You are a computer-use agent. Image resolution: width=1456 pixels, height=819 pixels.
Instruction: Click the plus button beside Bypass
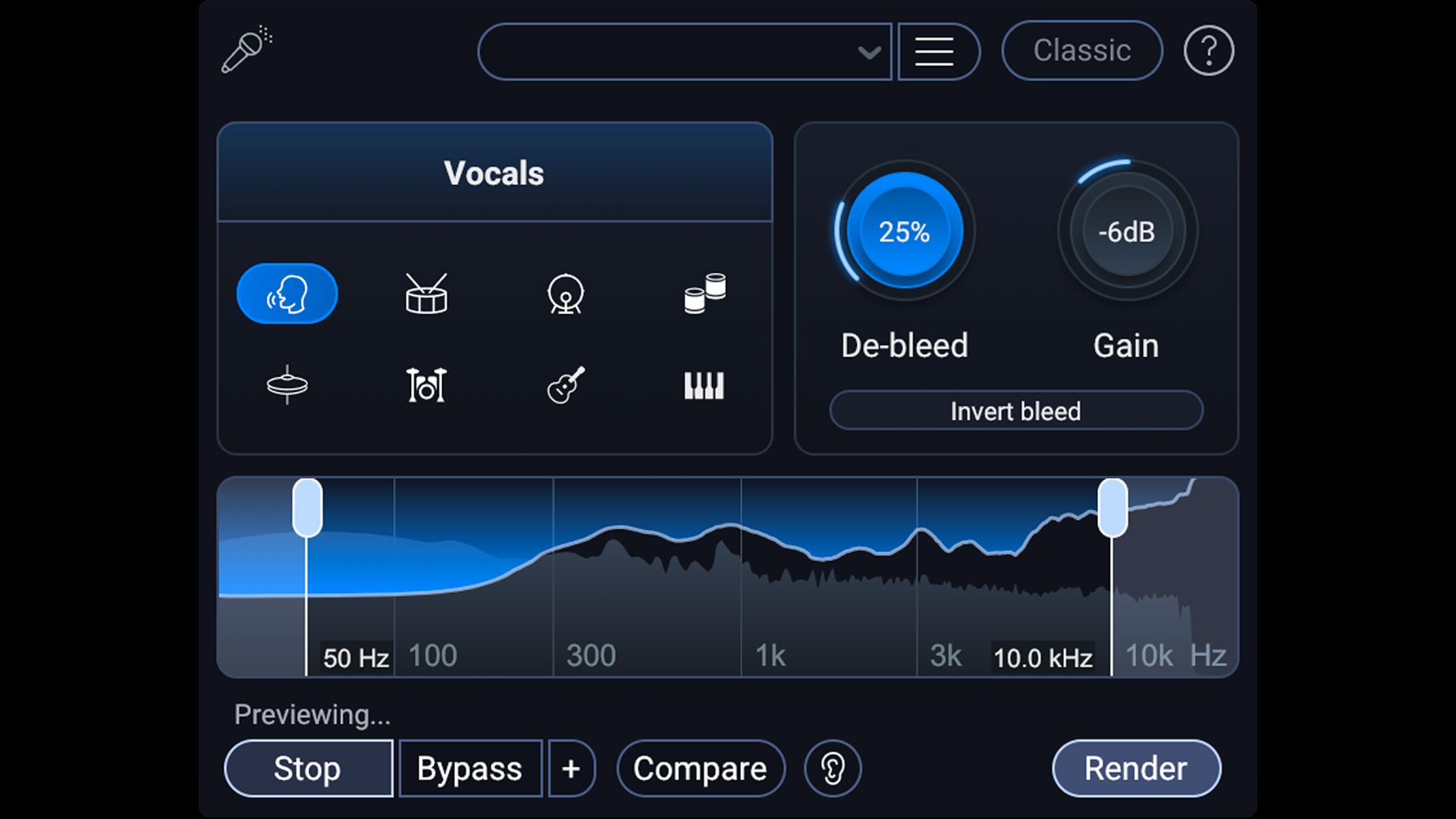pos(571,768)
